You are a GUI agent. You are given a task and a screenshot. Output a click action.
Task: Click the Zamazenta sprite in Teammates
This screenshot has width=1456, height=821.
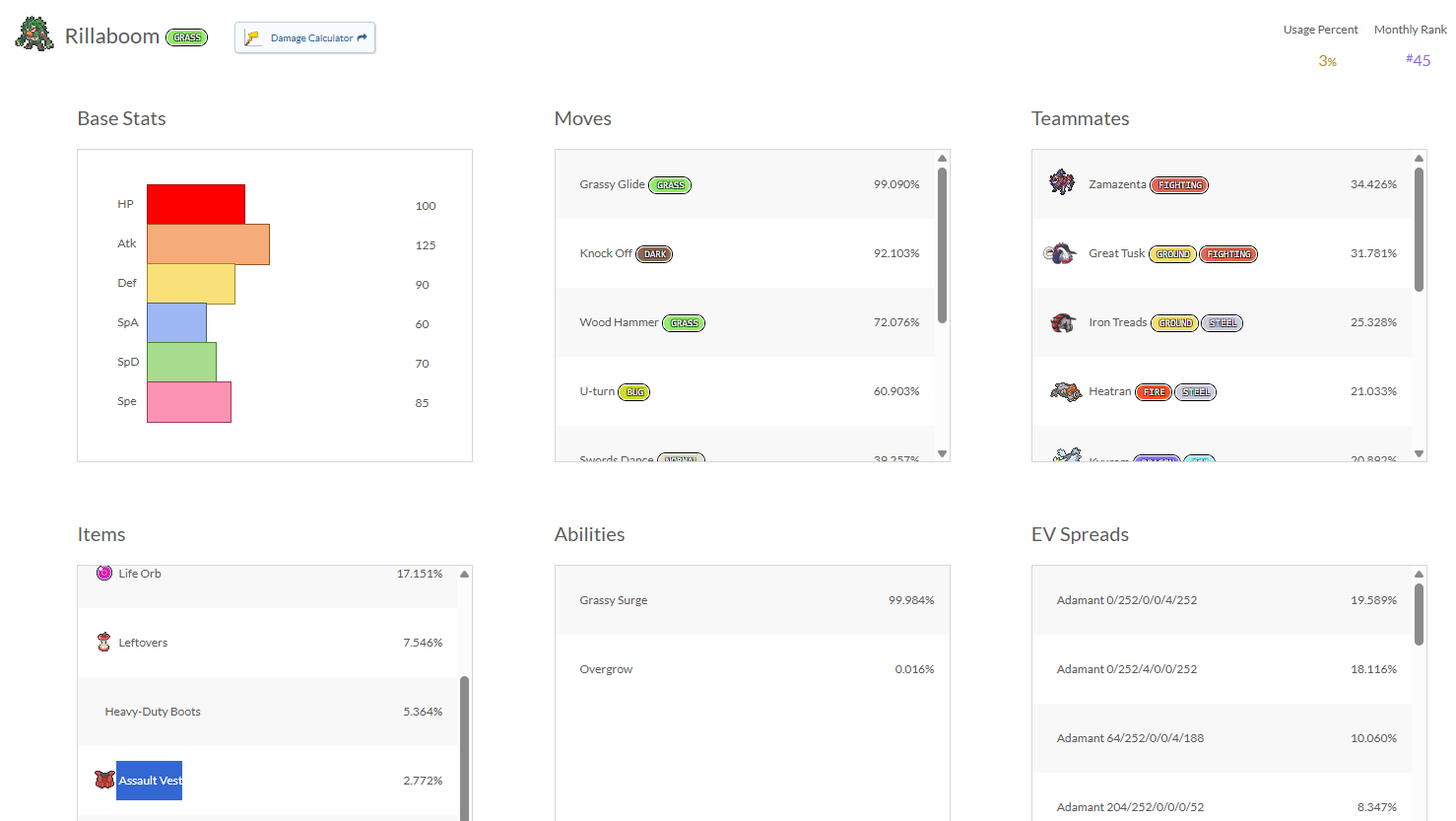coord(1062,182)
